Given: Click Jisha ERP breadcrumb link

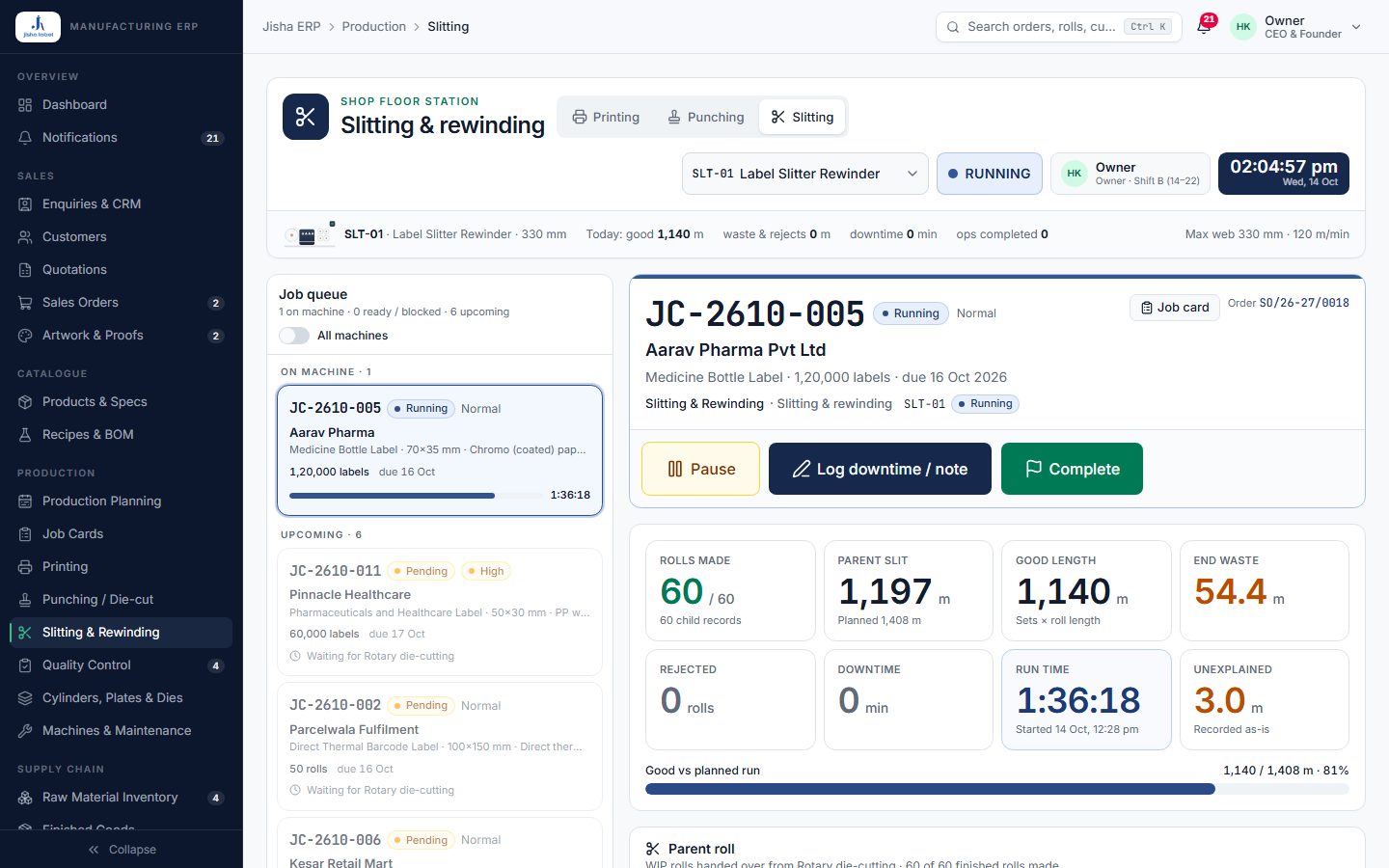Looking at the screenshot, I should click(291, 26).
